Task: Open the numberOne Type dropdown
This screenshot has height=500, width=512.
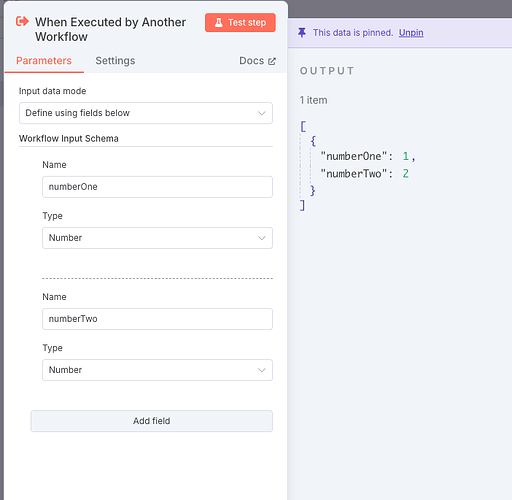Action: [157, 238]
